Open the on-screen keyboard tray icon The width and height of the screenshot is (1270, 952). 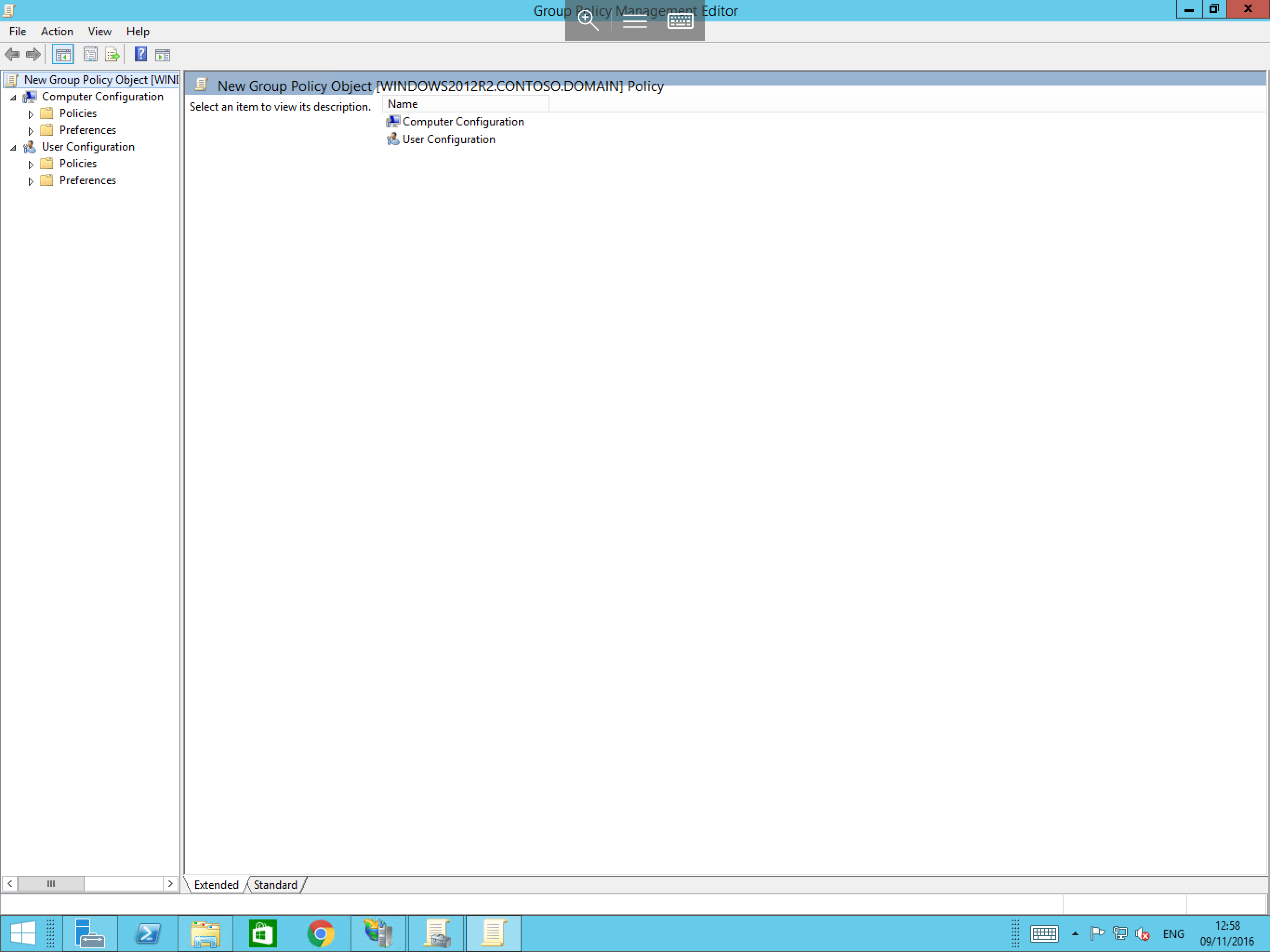click(1044, 933)
